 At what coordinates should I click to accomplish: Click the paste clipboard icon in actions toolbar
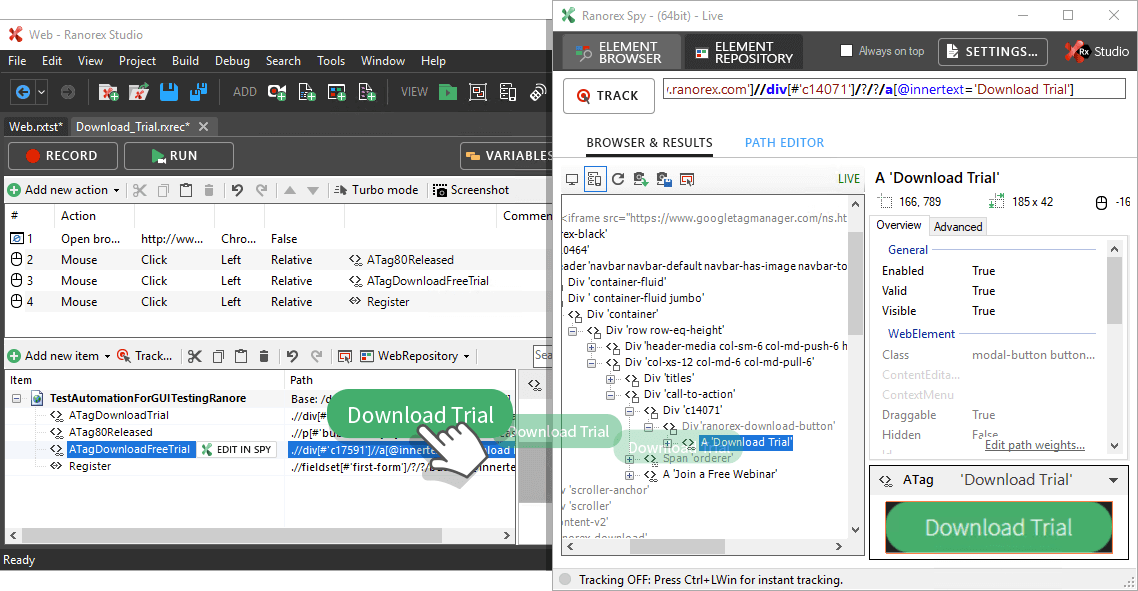click(x=186, y=190)
